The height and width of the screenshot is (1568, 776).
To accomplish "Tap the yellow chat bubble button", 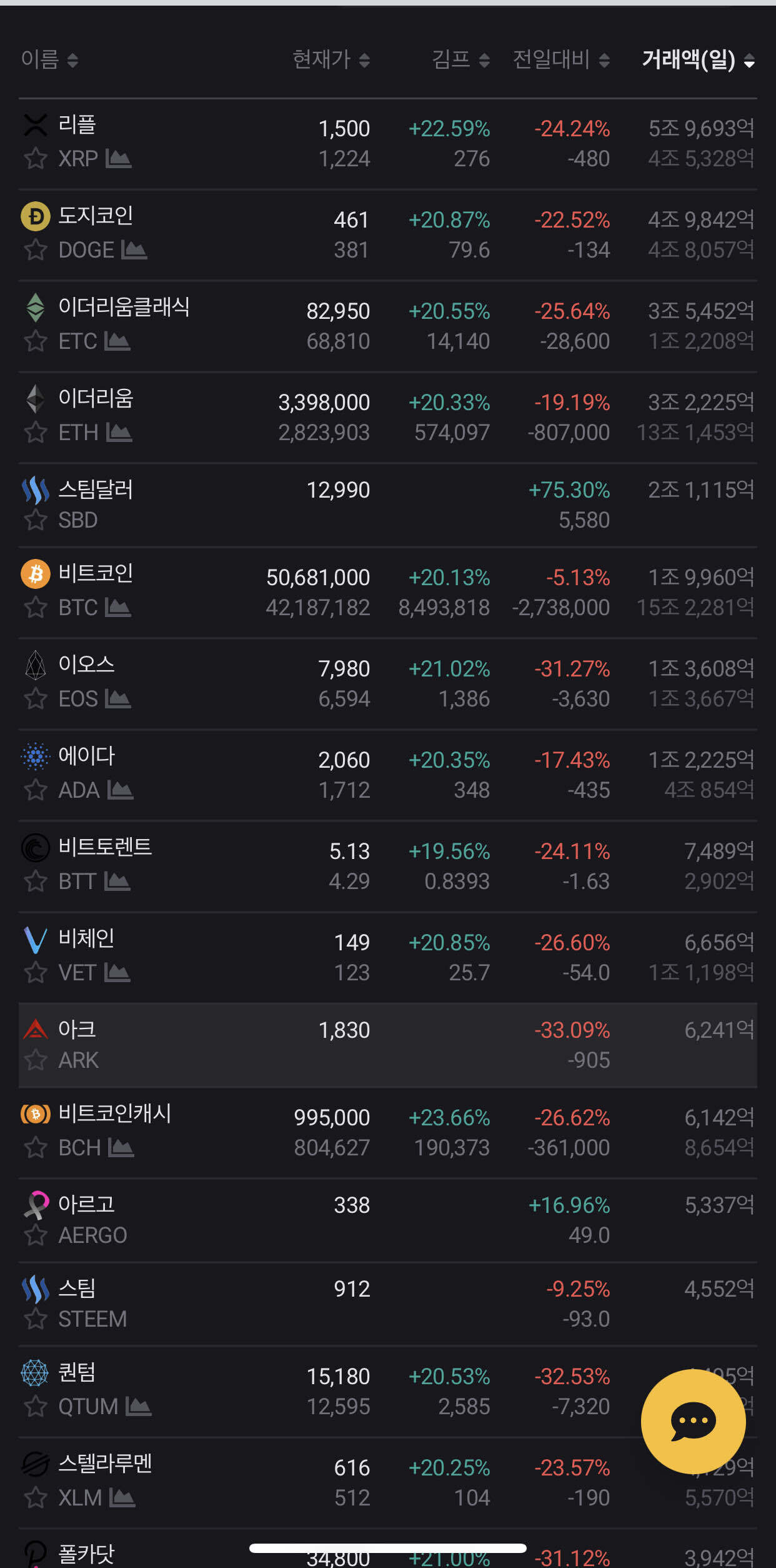I will (693, 1421).
